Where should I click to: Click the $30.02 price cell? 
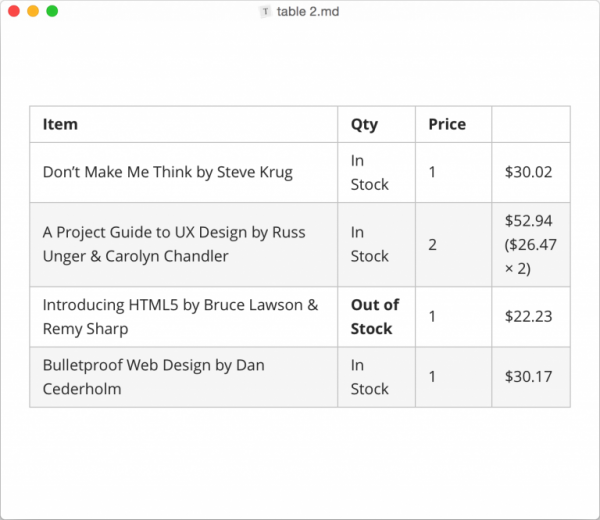pyautogui.click(x=531, y=173)
